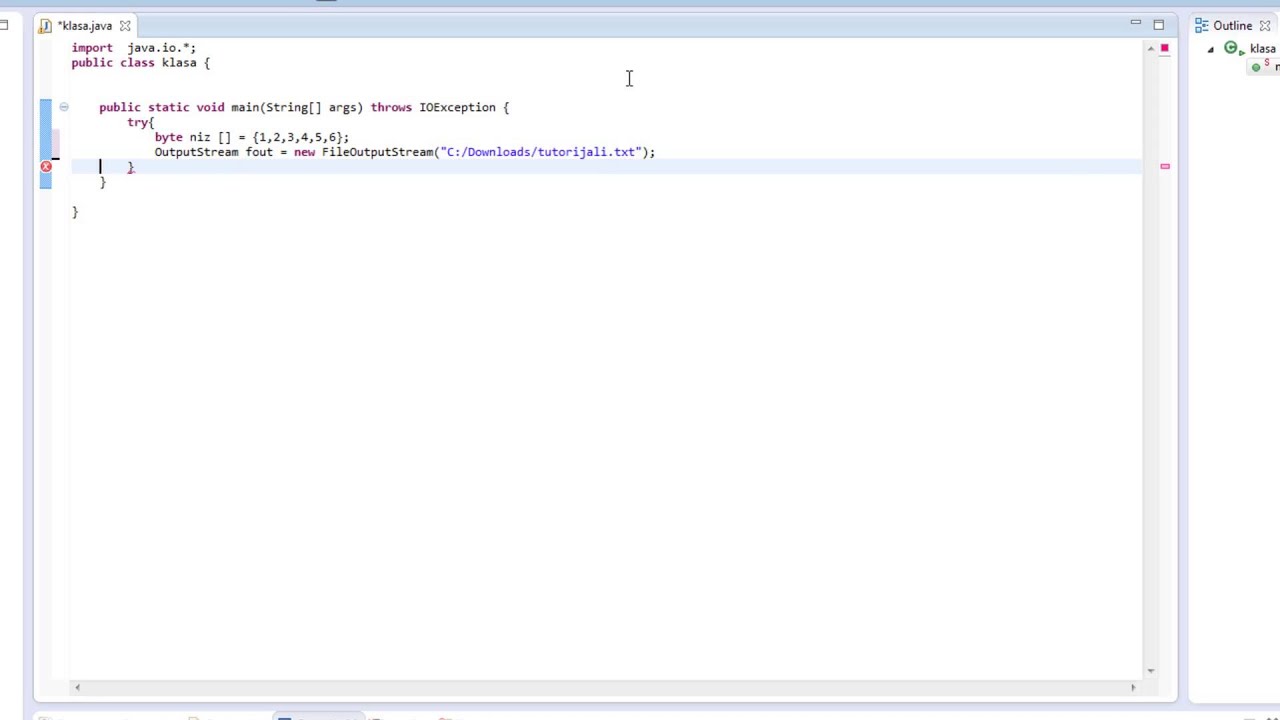Click the horizontal scrollbar right arrow
This screenshot has width=1280, height=720.
pyautogui.click(x=1133, y=687)
